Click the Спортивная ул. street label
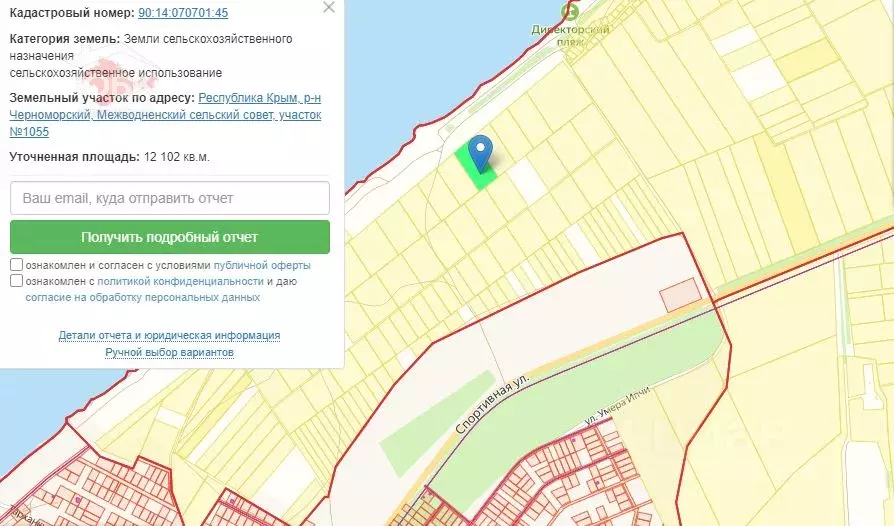The image size is (894, 526). tap(490, 406)
